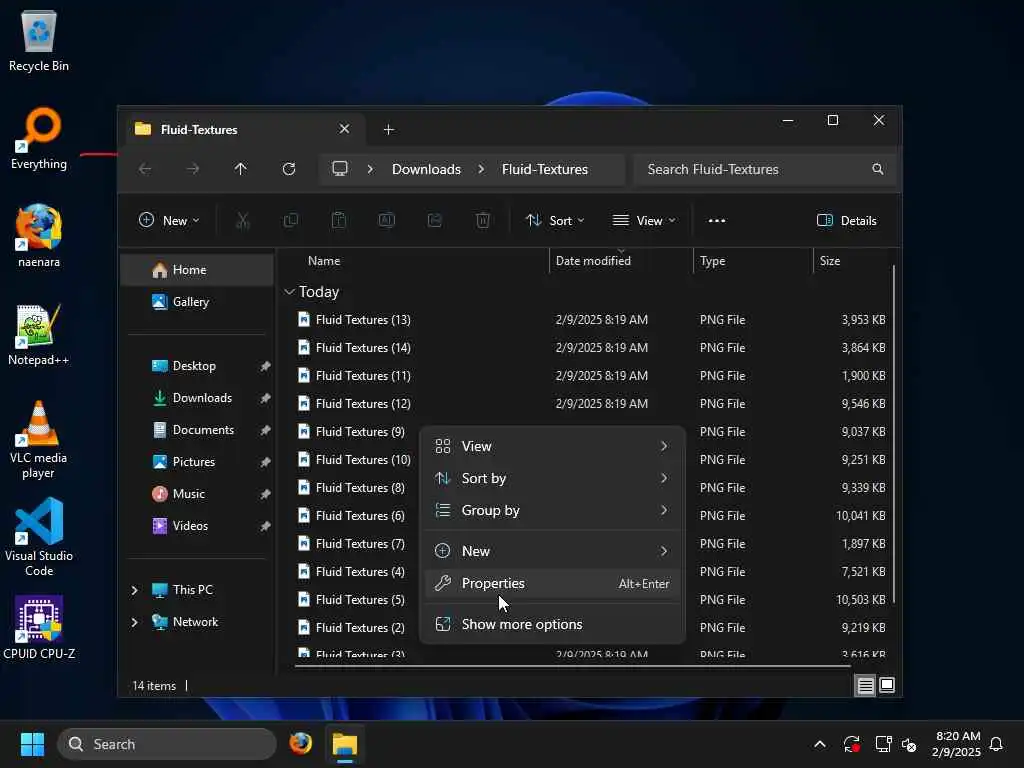Open Documents in navigation pane
Viewport: 1024px width, 768px height.
coord(197,430)
